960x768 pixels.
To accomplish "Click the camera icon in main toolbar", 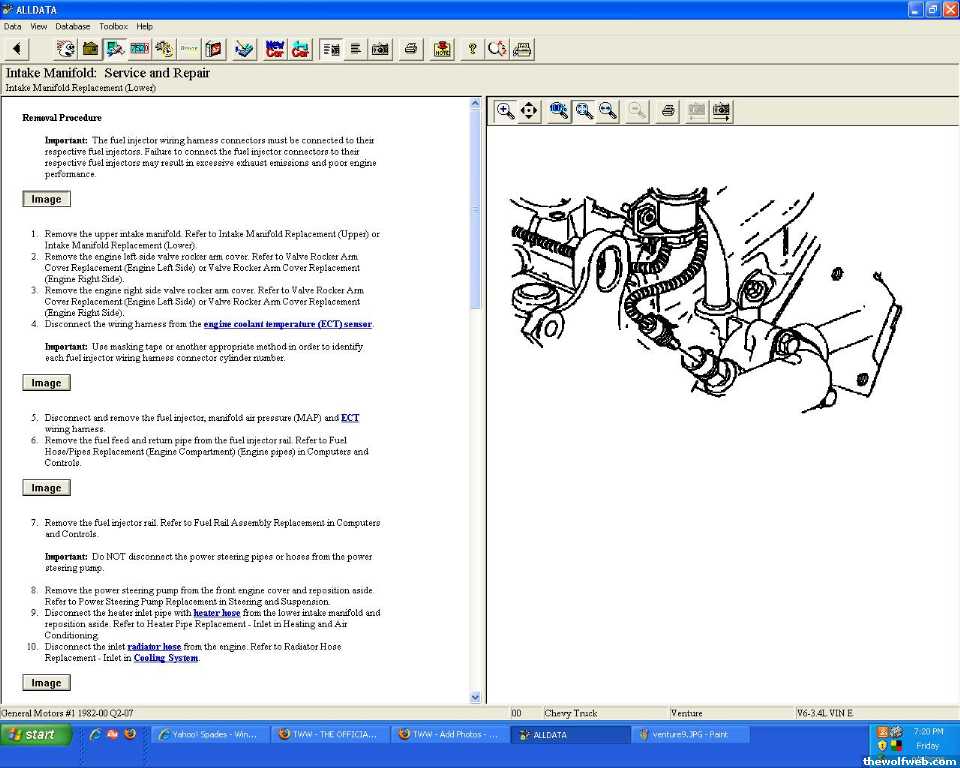I will pos(380,49).
